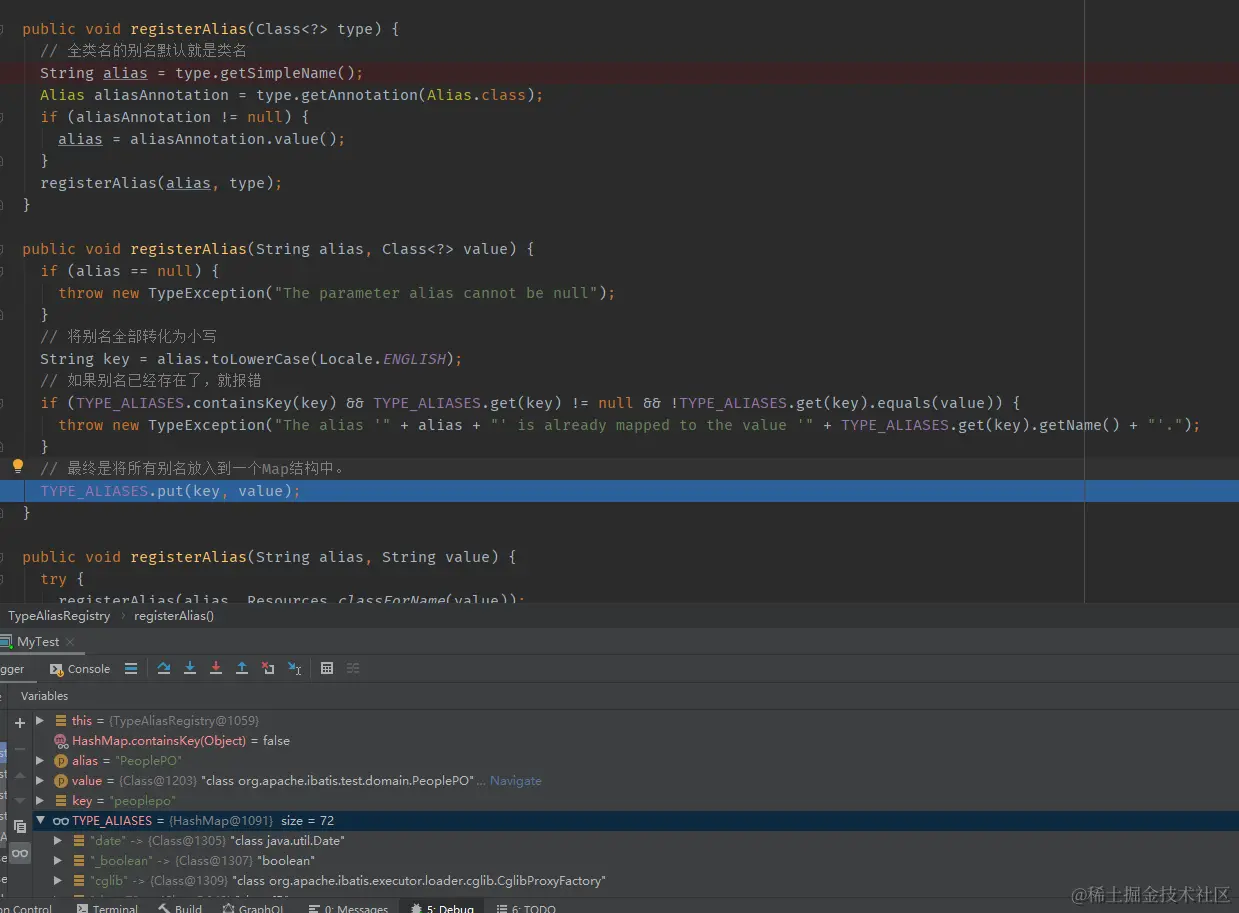Select the key = "peoplepo" variable row
Viewport: 1239px width, 913px height.
[636, 800]
